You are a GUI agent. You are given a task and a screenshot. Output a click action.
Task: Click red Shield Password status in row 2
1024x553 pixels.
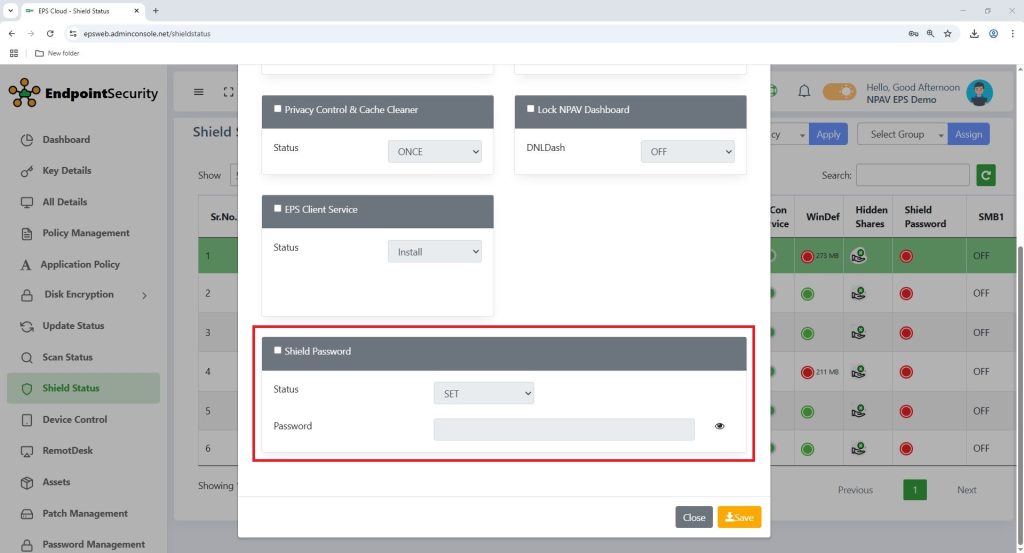906,293
